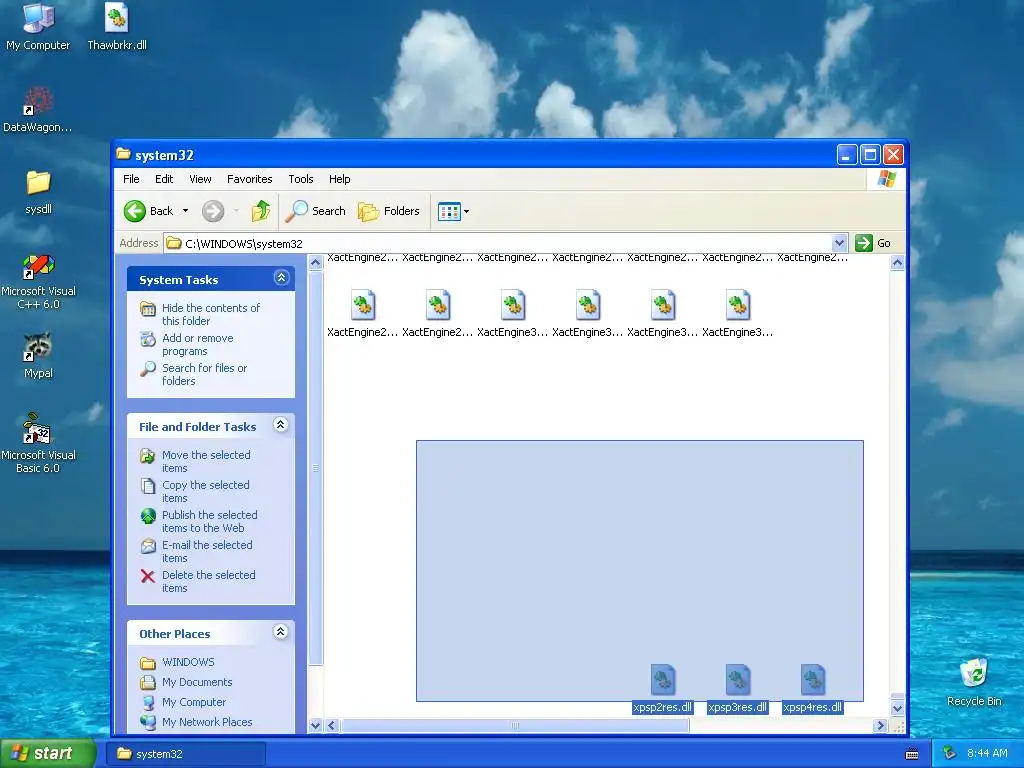Click Search for files or folders
The image size is (1024, 768).
(204, 374)
